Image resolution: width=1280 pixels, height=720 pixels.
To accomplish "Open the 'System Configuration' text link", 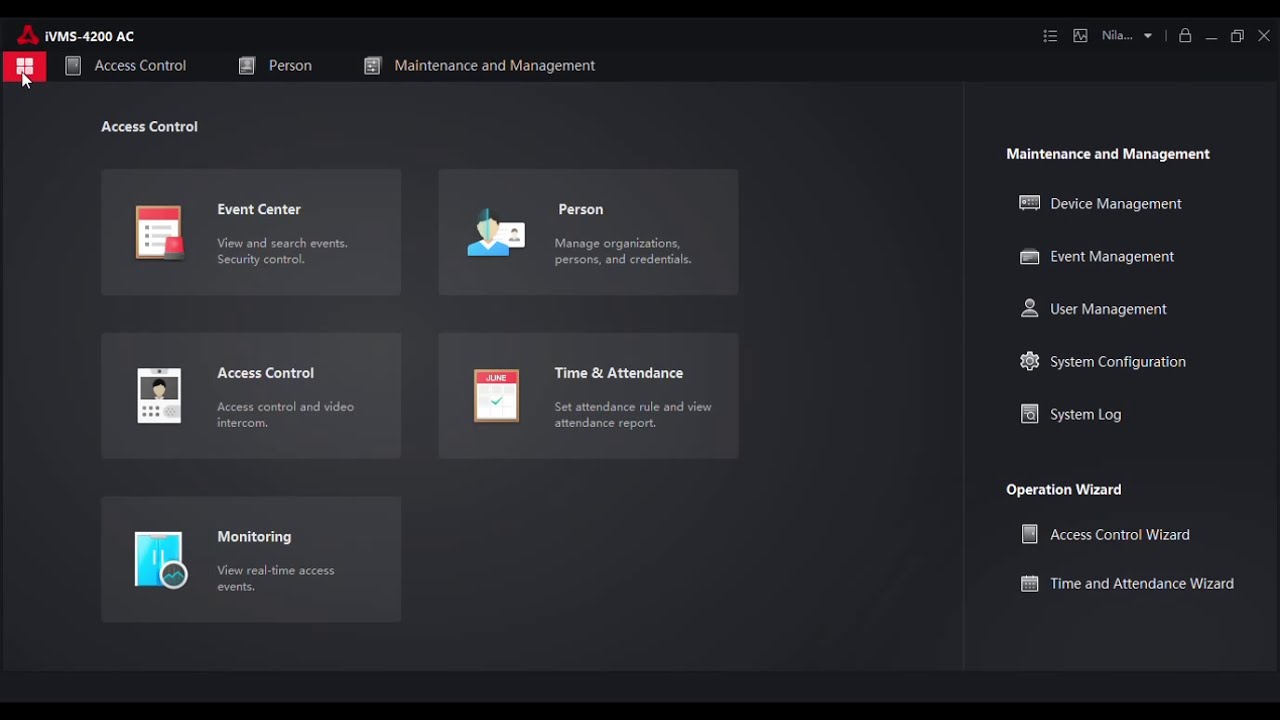I will 1118,362.
